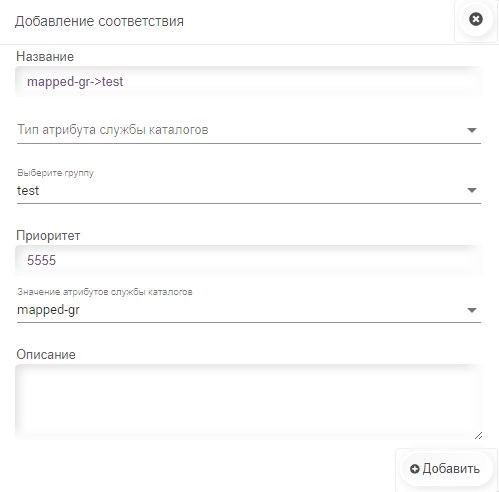The height and width of the screenshot is (492, 499).
Task: Click the Описание textarea resize handle
Action: pyautogui.click(x=478, y=435)
